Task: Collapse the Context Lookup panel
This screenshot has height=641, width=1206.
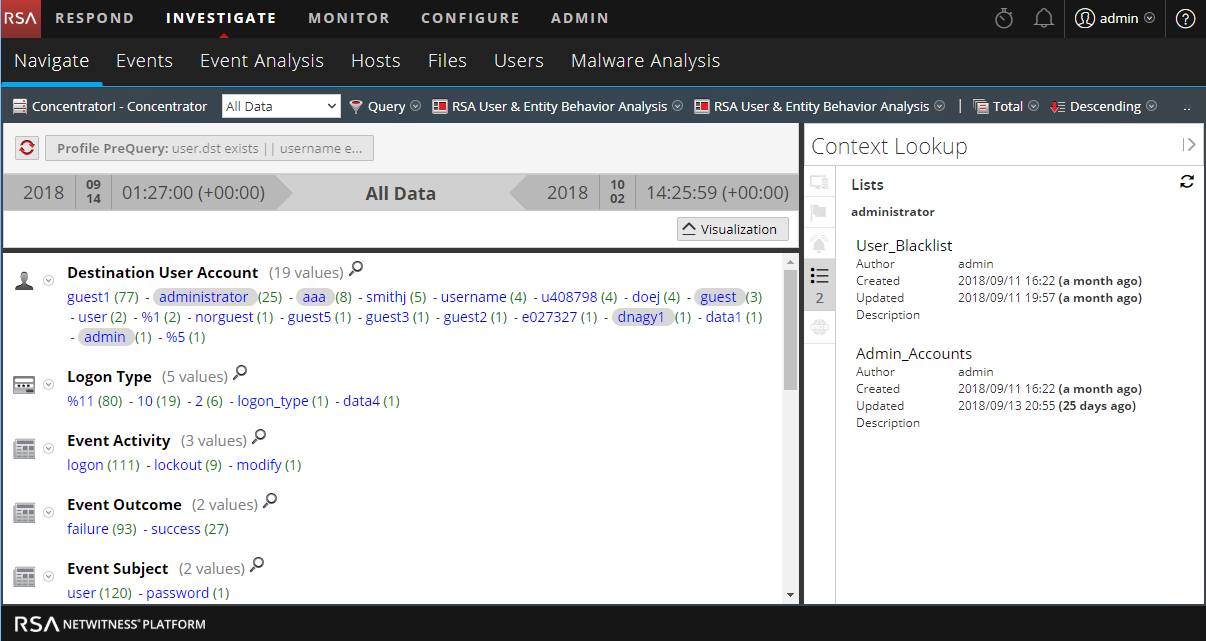Action: (1188, 145)
